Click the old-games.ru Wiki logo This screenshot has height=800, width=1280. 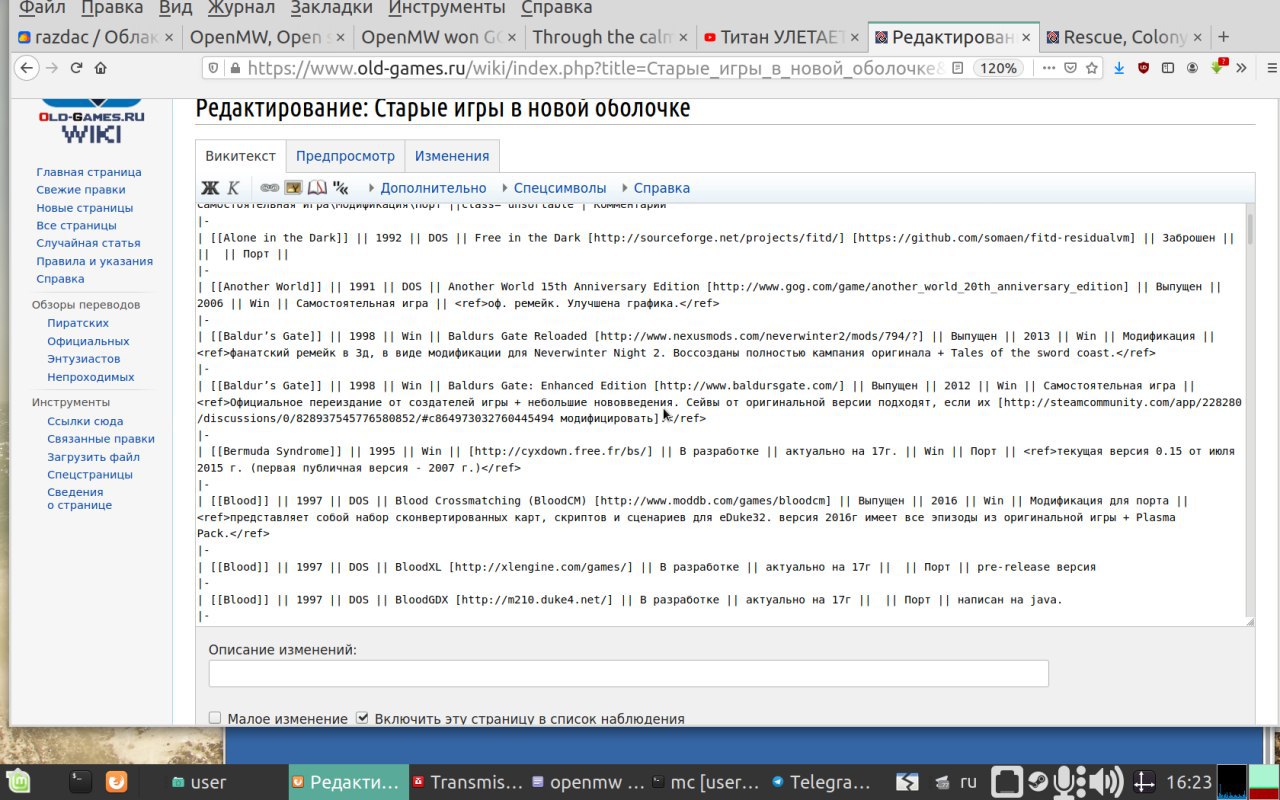91,122
